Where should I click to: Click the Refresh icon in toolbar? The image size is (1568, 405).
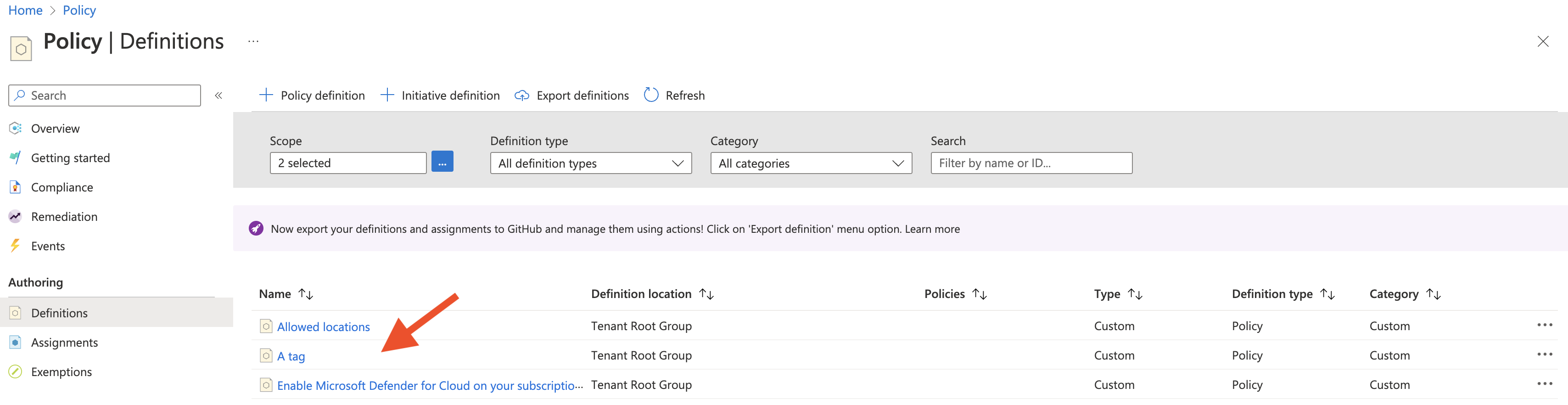(651, 95)
